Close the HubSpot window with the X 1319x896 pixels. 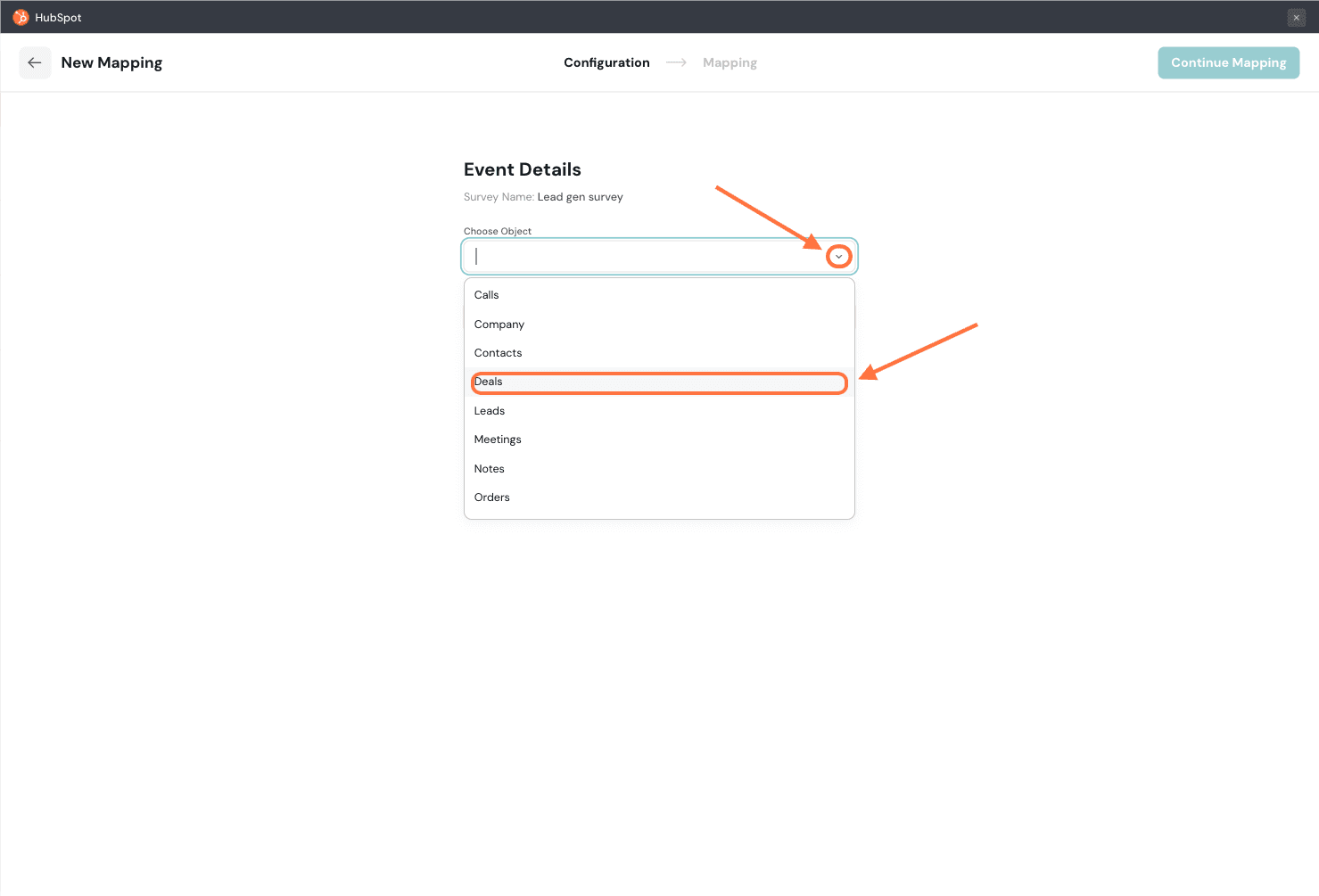click(1296, 18)
